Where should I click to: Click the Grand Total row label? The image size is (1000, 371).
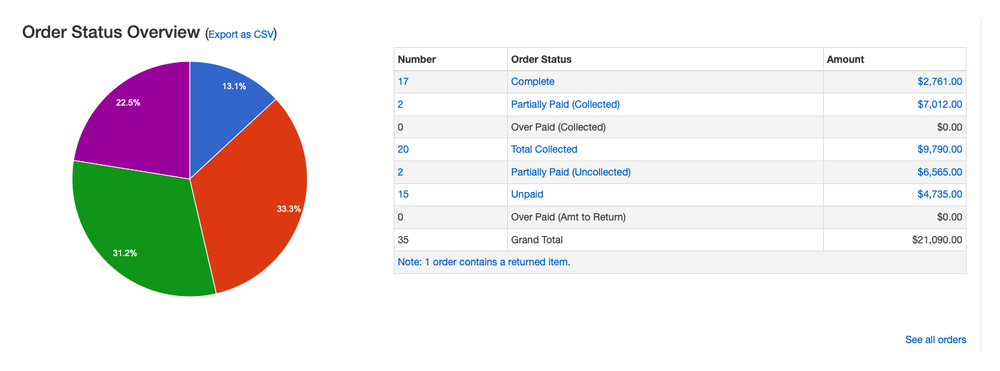tap(537, 240)
